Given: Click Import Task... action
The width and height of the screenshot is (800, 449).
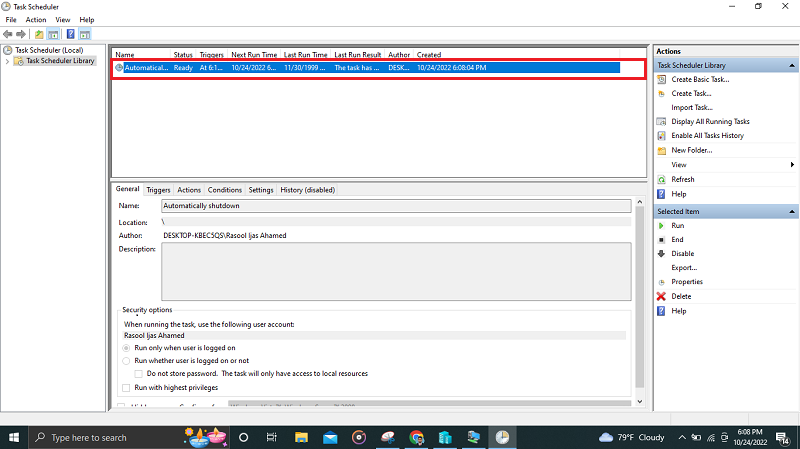Looking at the screenshot, I should point(692,108).
